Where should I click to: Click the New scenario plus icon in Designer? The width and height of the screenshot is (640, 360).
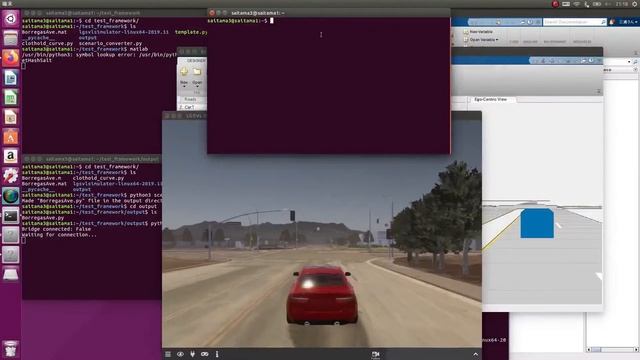(x=184, y=72)
